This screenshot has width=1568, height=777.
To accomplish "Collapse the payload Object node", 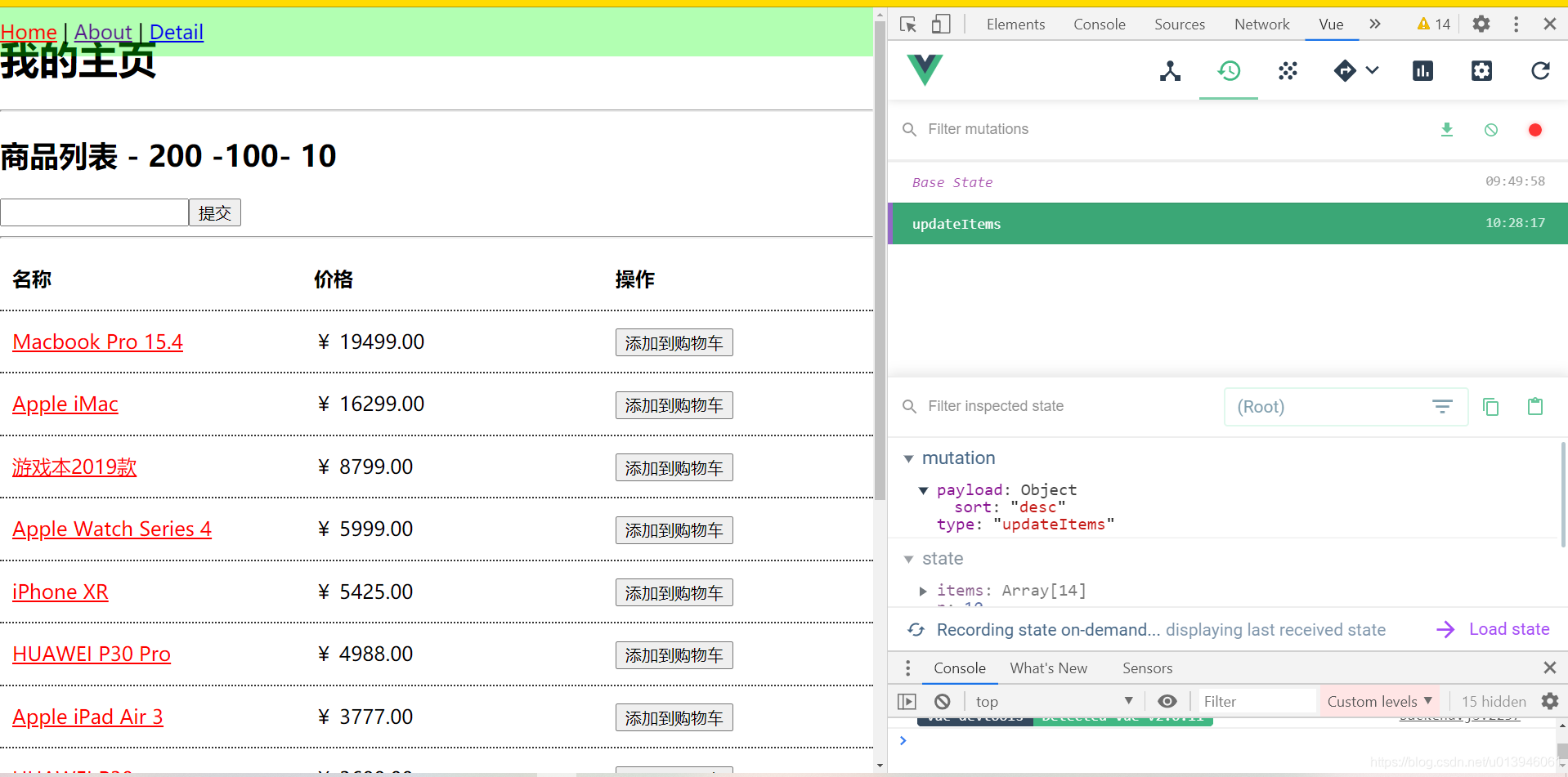I will click(923, 490).
